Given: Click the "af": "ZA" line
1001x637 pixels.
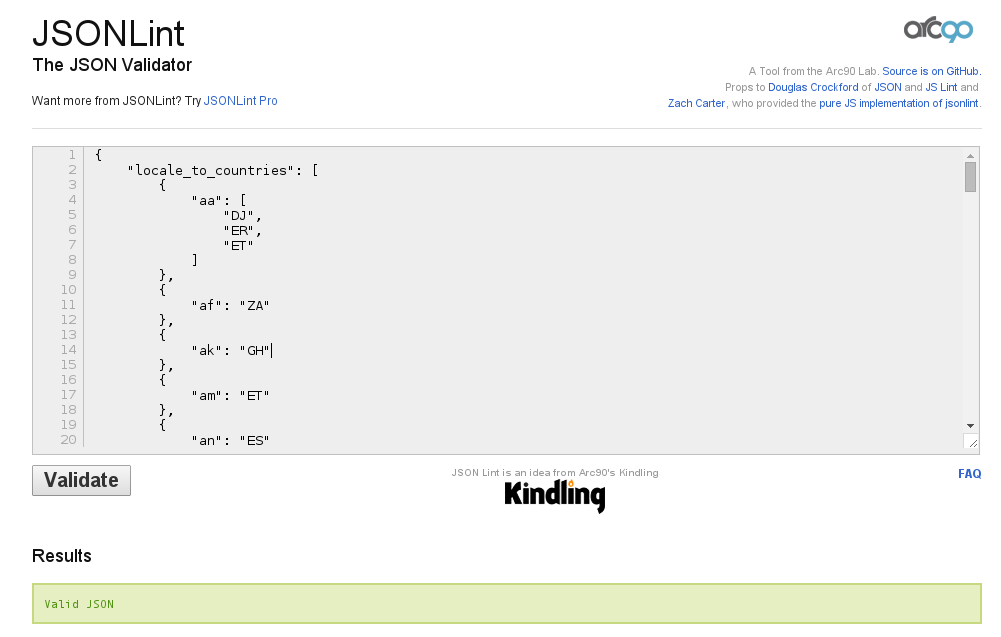Looking at the screenshot, I should [x=230, y=306].
